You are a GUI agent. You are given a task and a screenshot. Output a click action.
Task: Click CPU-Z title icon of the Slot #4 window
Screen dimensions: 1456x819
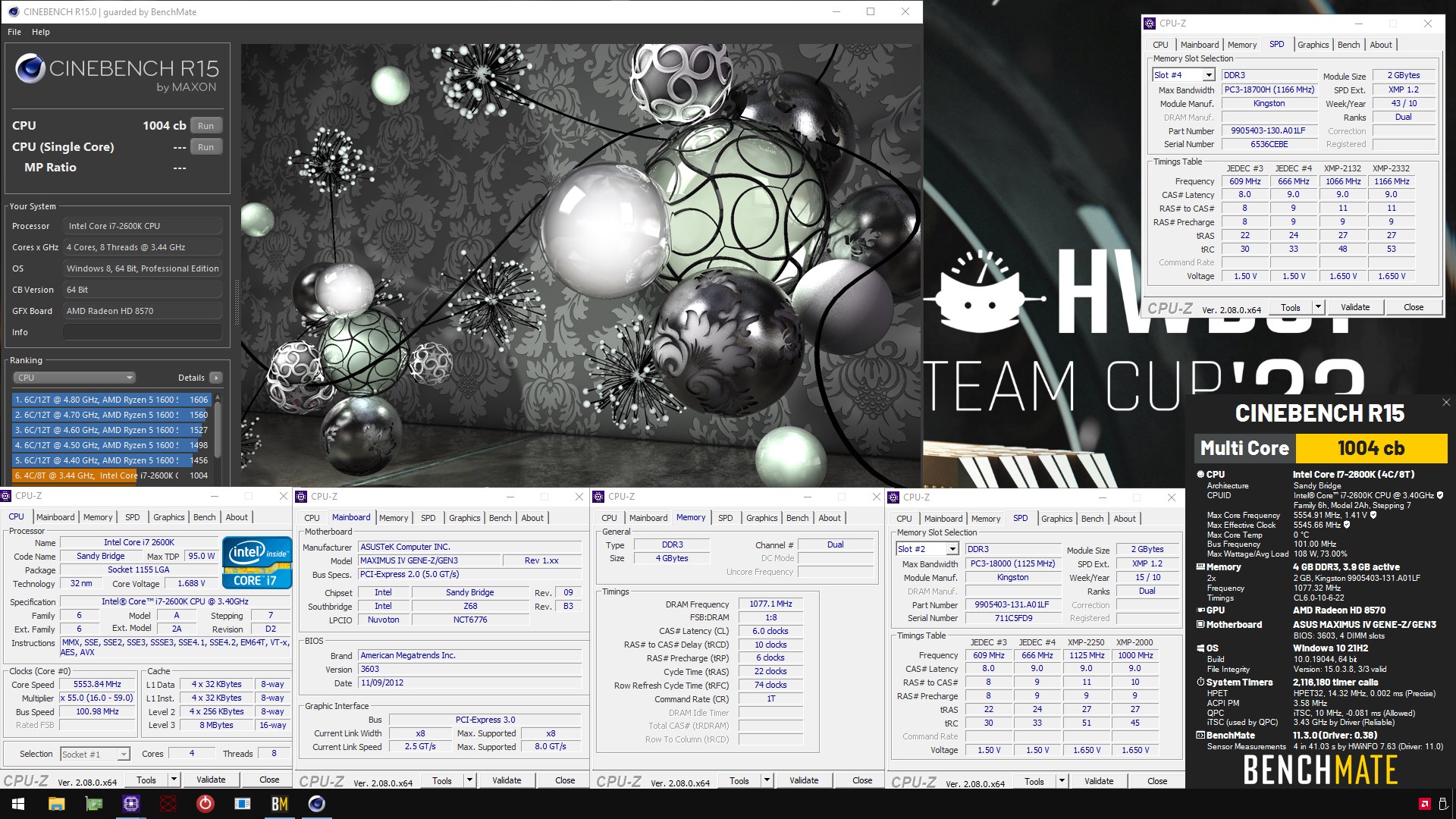(1150, 24)
